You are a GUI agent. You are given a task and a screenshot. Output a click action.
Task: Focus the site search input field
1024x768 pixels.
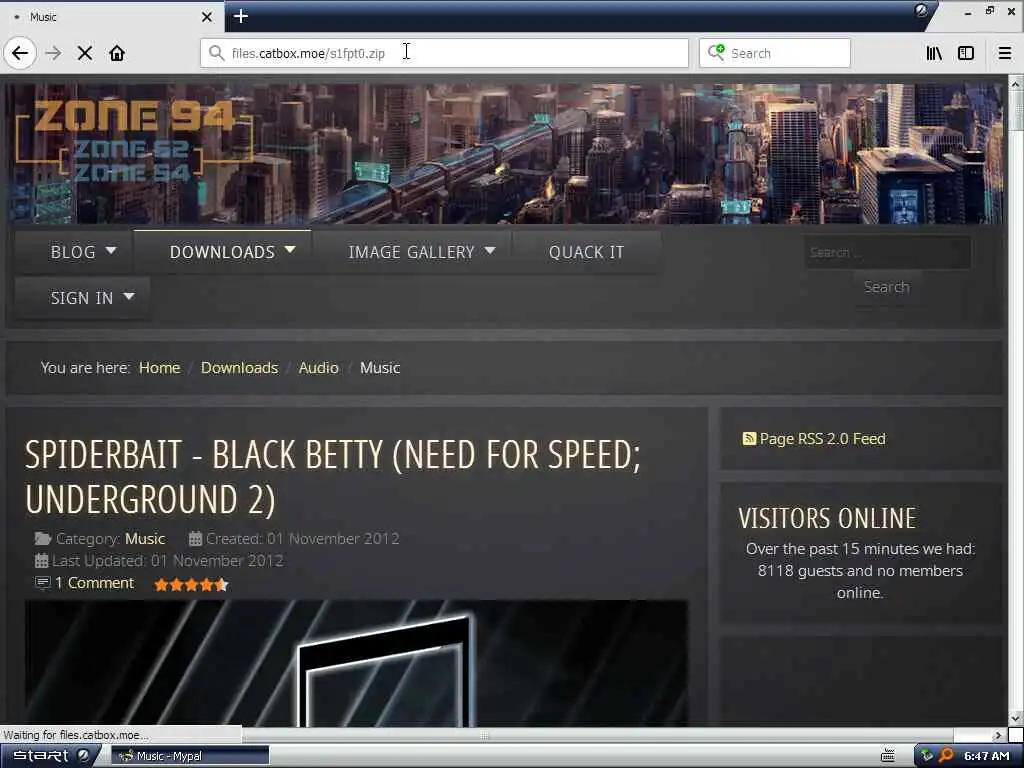point(887,252)
